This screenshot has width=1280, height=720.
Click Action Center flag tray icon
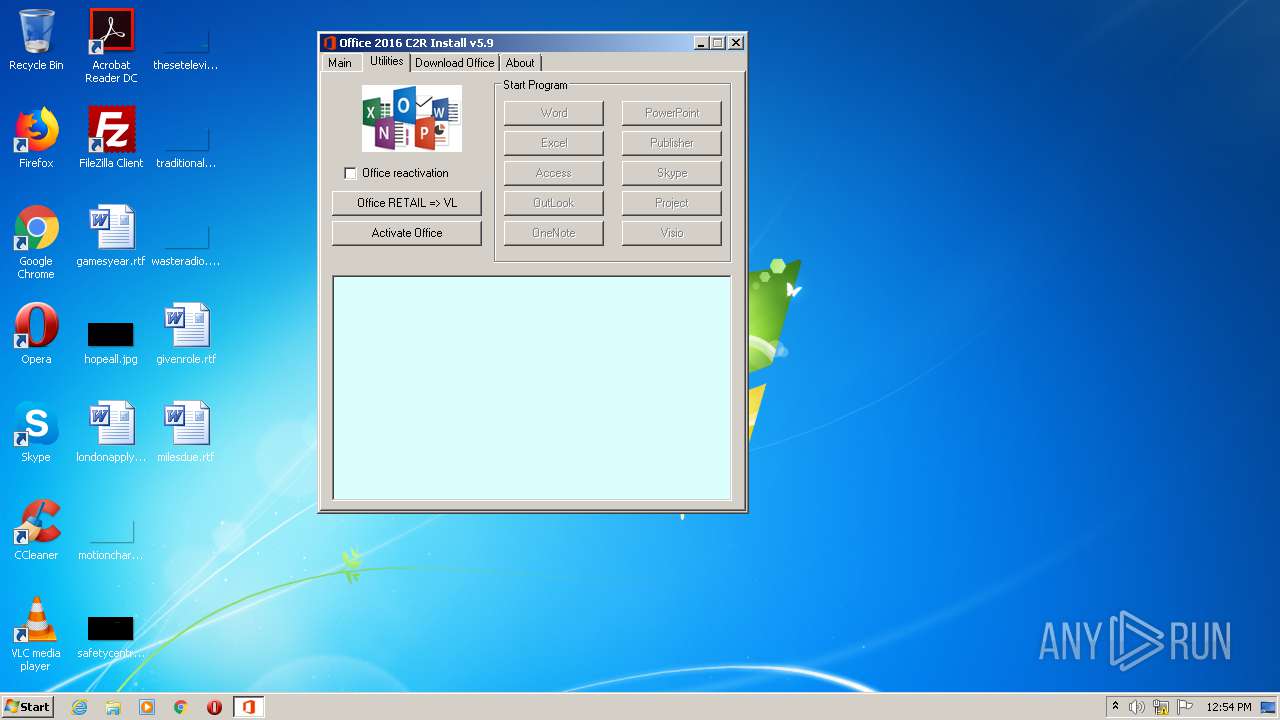tap(1185, 707)
